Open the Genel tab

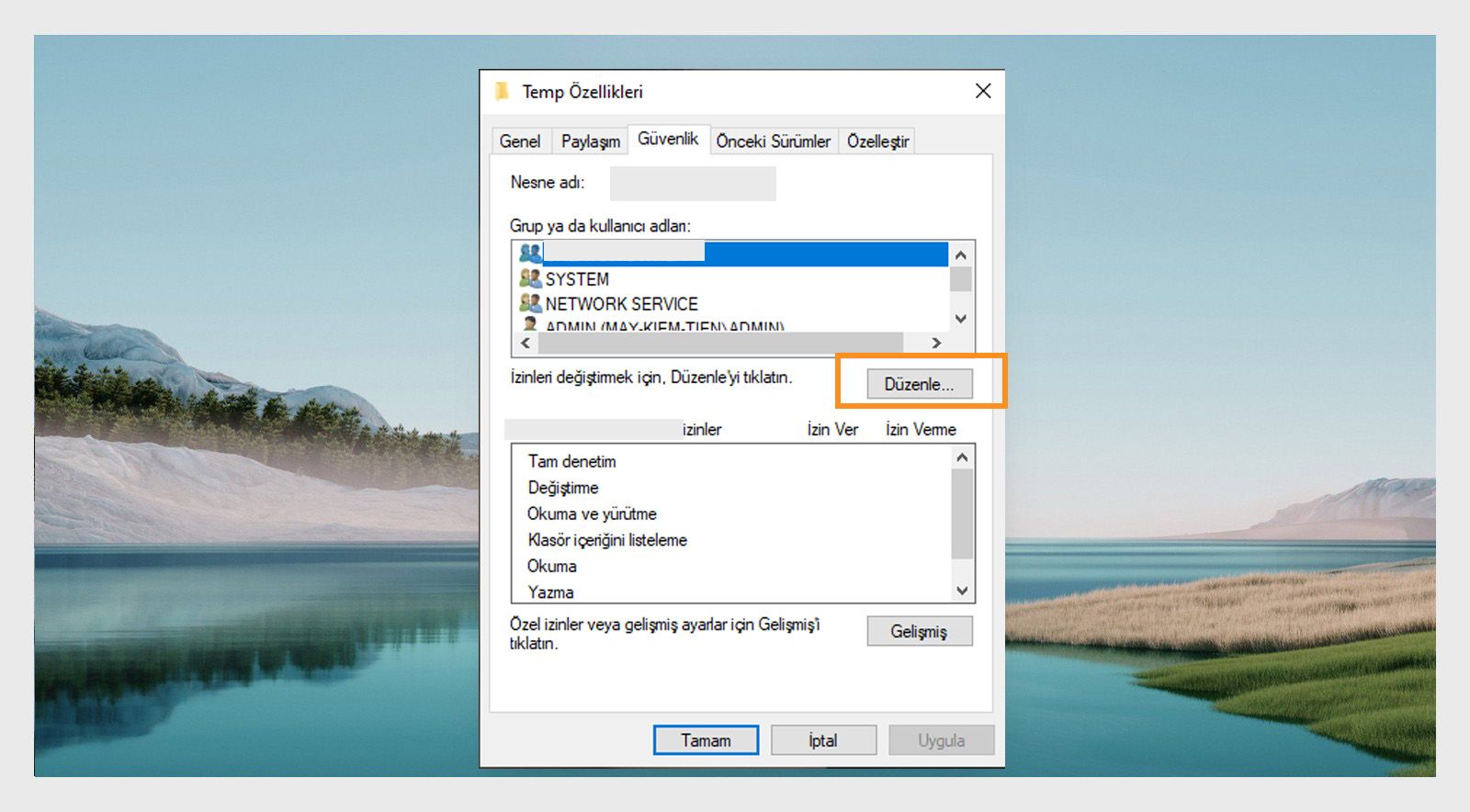pyautogui.click(x=520, y=141)
